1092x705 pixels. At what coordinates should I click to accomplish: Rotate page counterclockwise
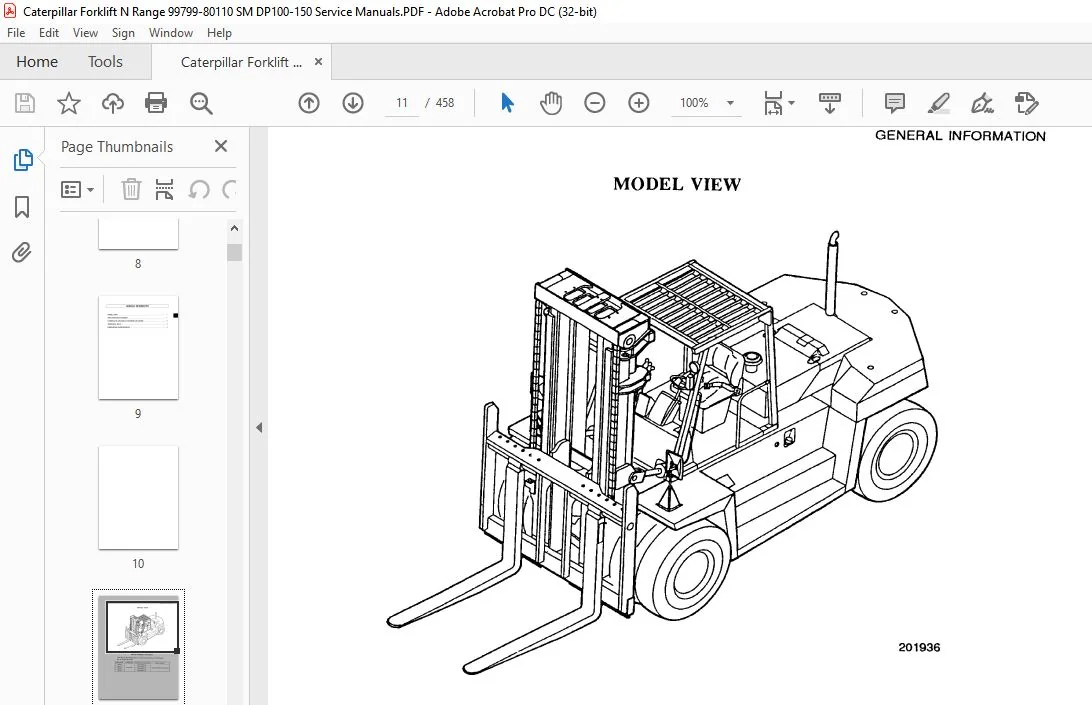pyautogui.click(x=199, y=189)
